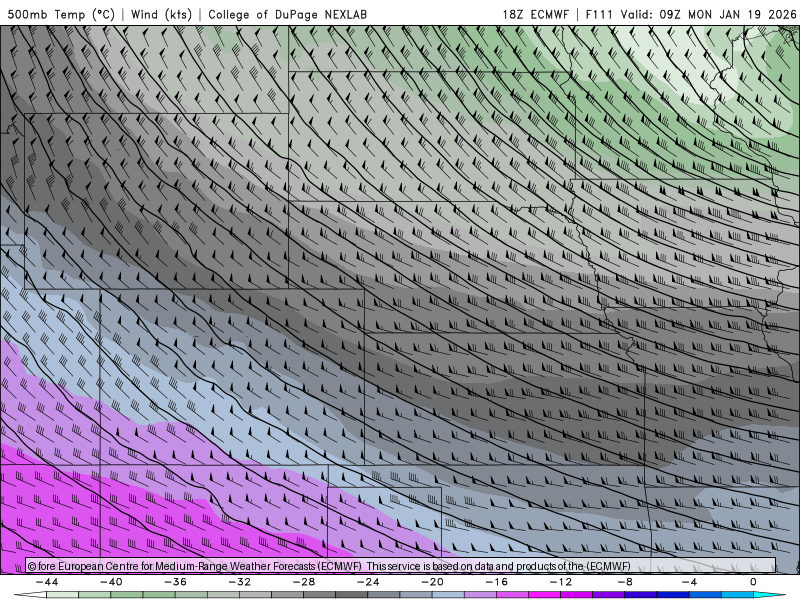The width and height of the screenshot is (800, 600).
Task: Click the -20 legend label
Action: point(432,582)
